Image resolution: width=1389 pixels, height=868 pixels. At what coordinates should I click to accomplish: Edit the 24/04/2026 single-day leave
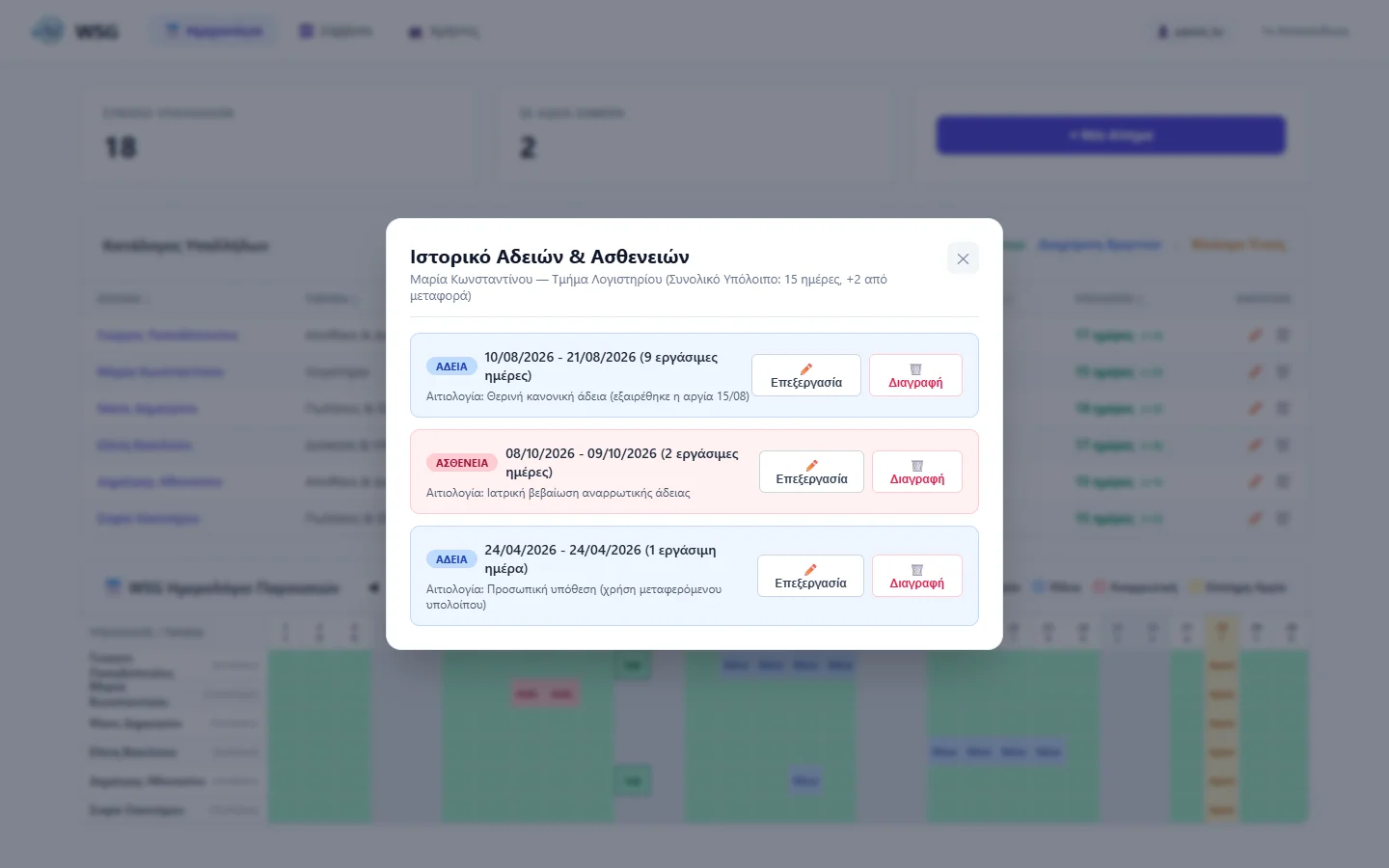point(810,576)
